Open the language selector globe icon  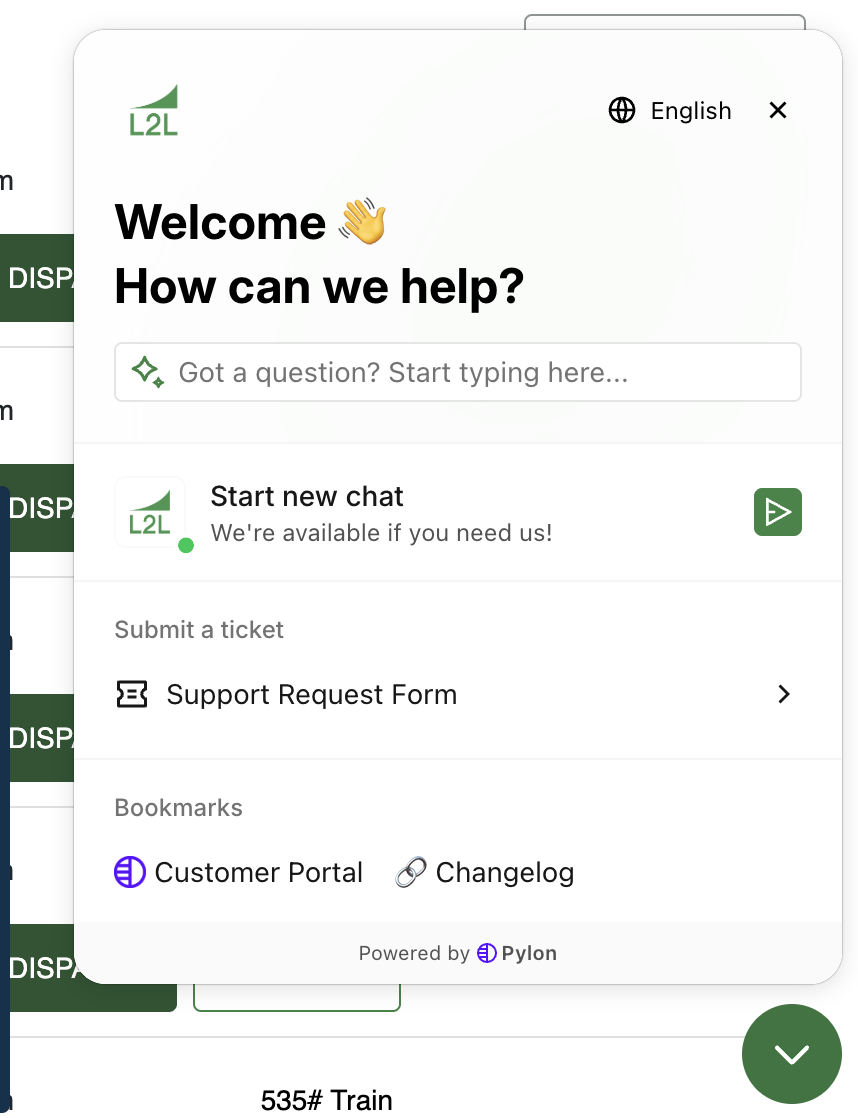tap(621, 111)
